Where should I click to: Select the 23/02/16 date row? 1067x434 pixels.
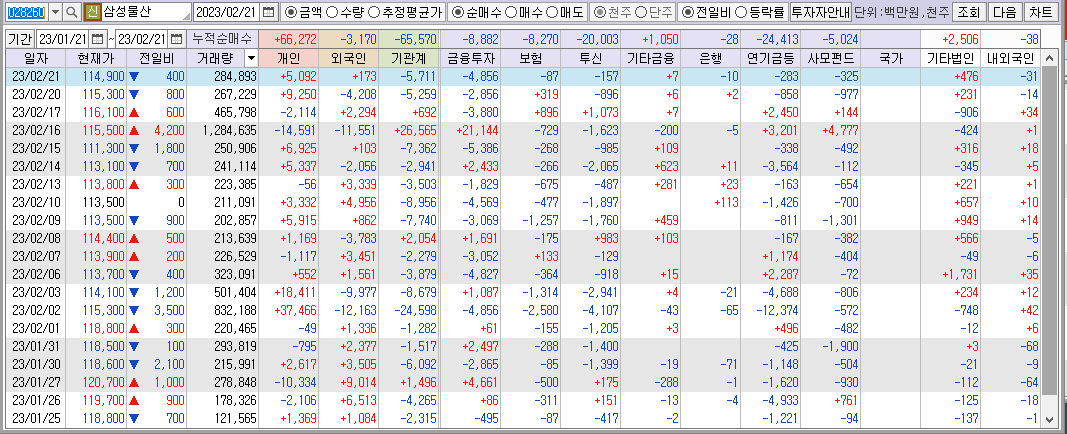click(524, 129)
